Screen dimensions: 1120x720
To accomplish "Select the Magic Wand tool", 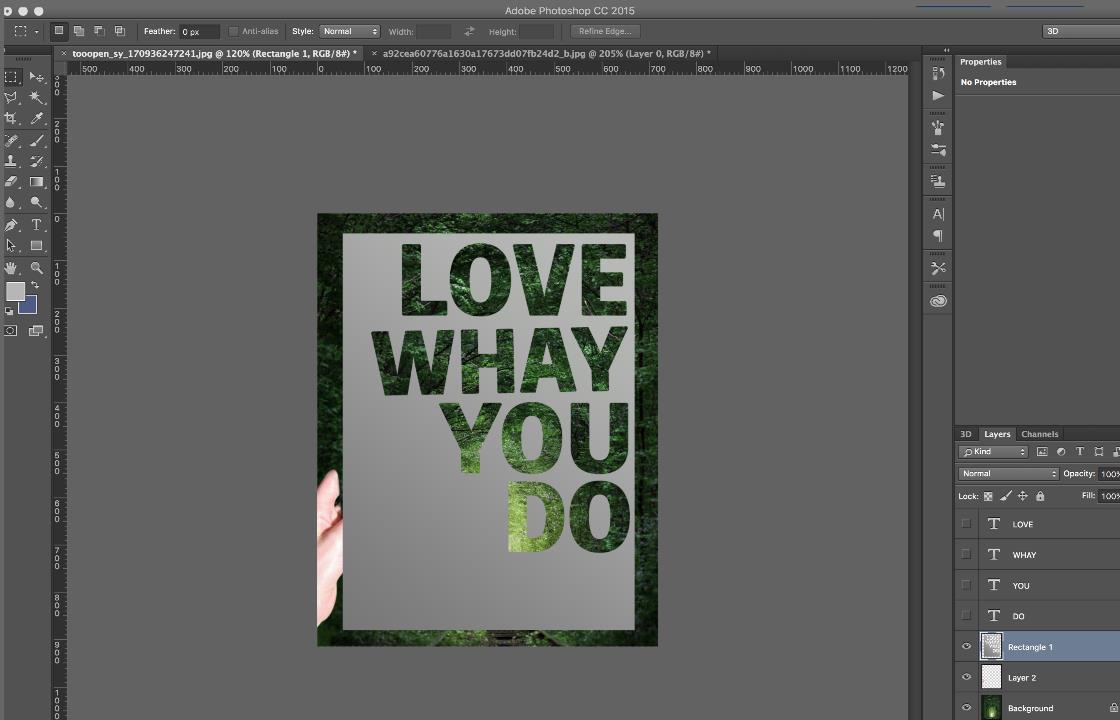I will (x=37, y=98).
